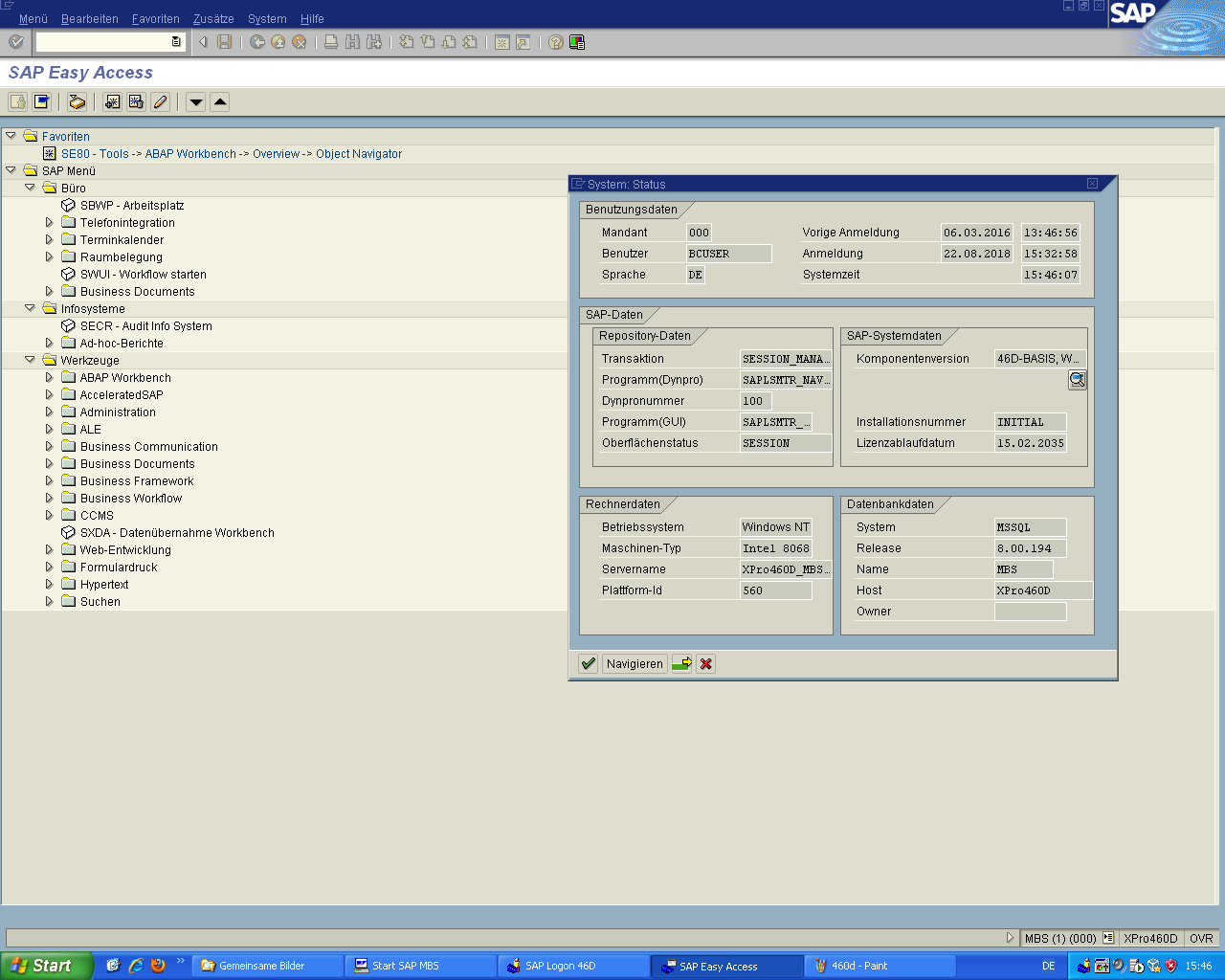Click the Save diskette icon in the toolbar
The image size is (1225, 980).
click(225, 42)
